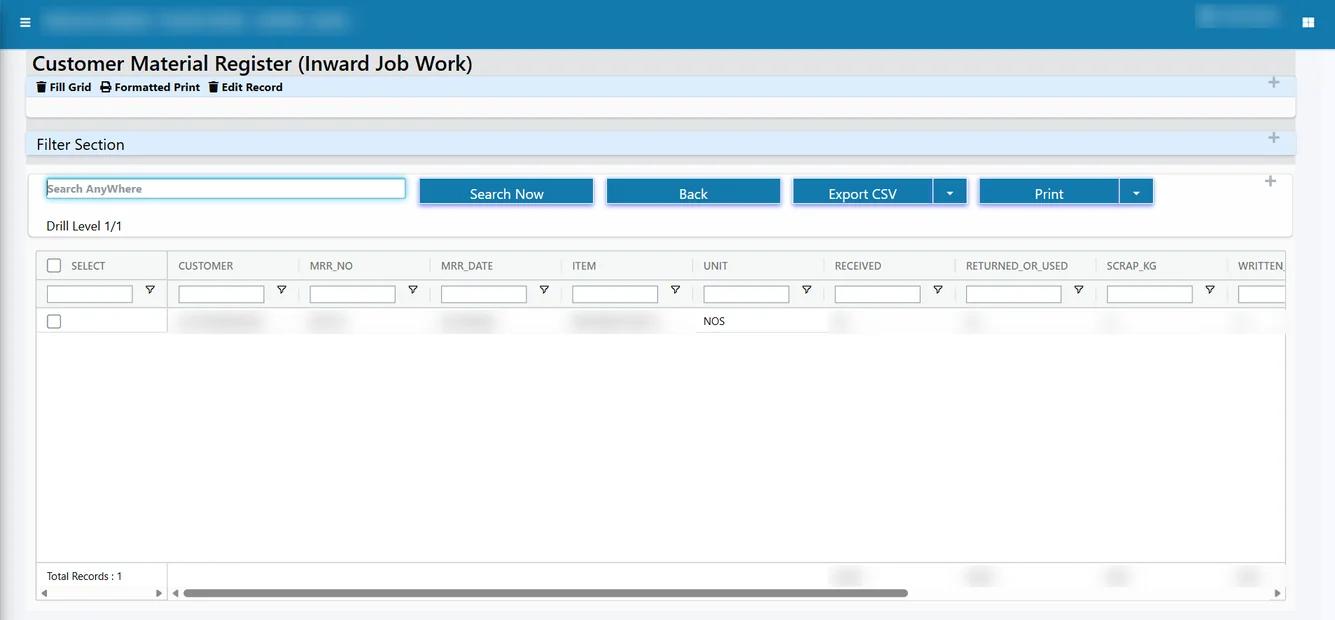Open the filter icon for ITEM column

coord(675,290)
